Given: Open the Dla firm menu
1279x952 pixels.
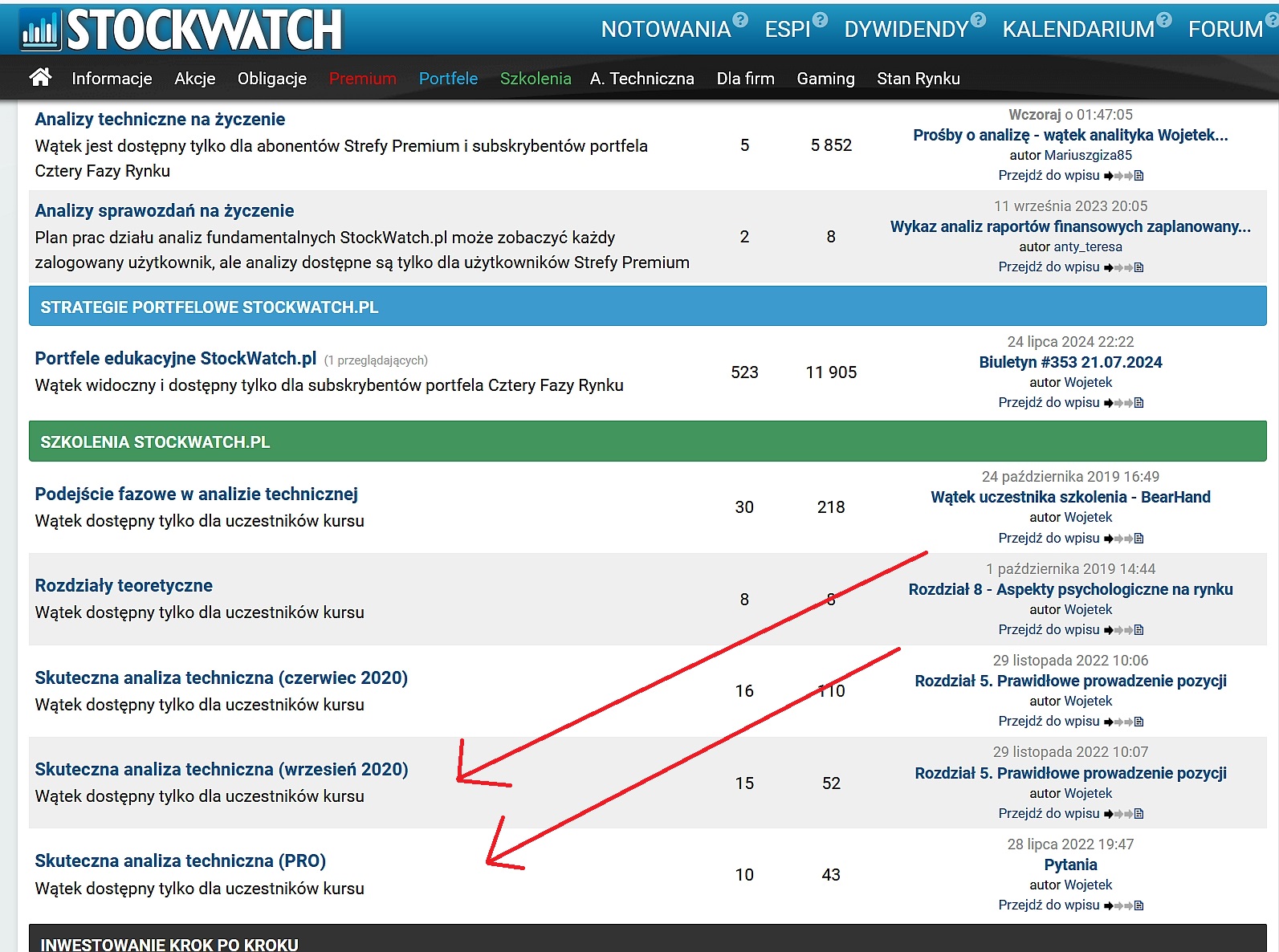Looking at the screenshot, I should coord(746,79).
